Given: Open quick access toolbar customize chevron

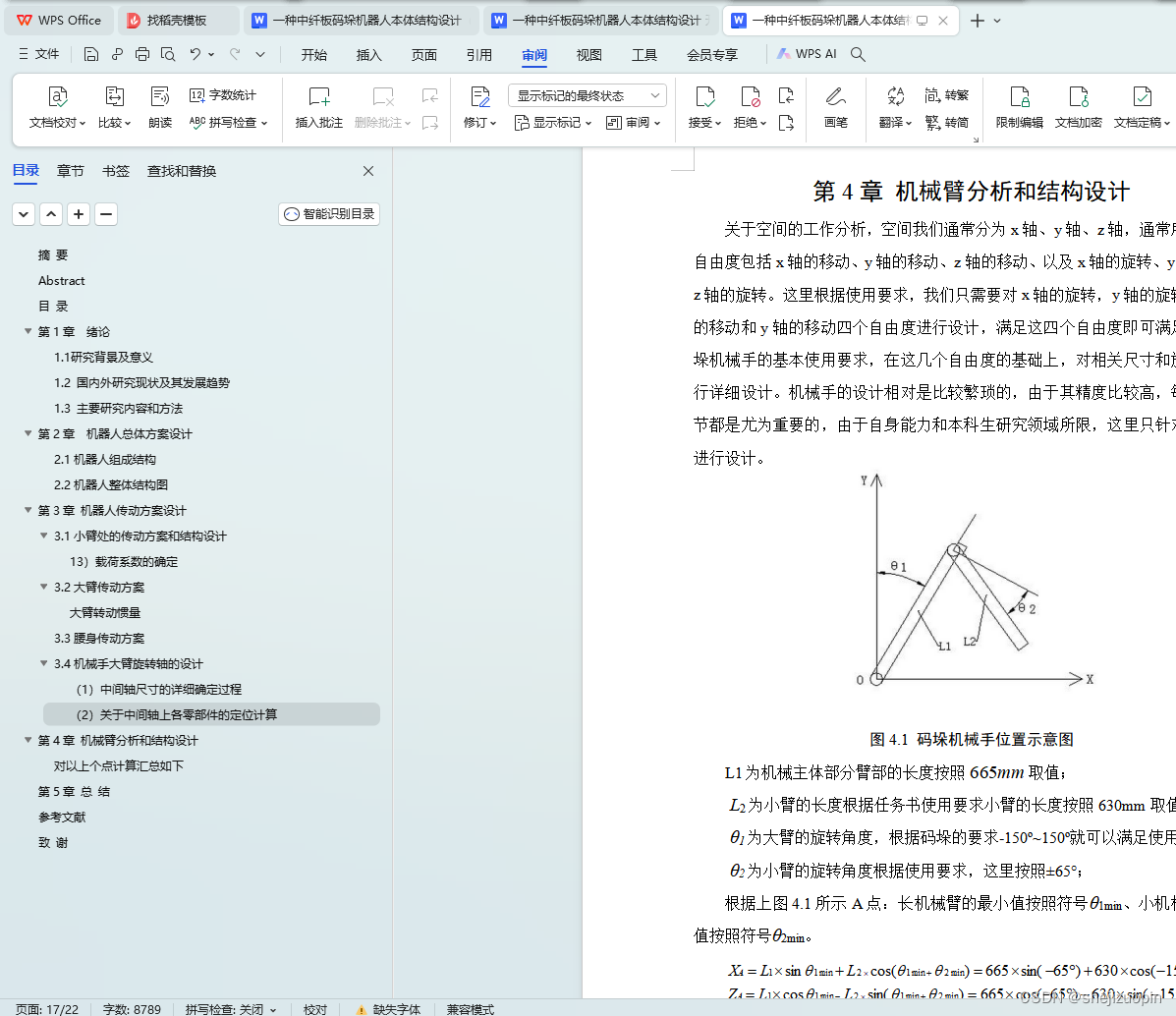Looking at the screenshot, I should pos(260,54).
